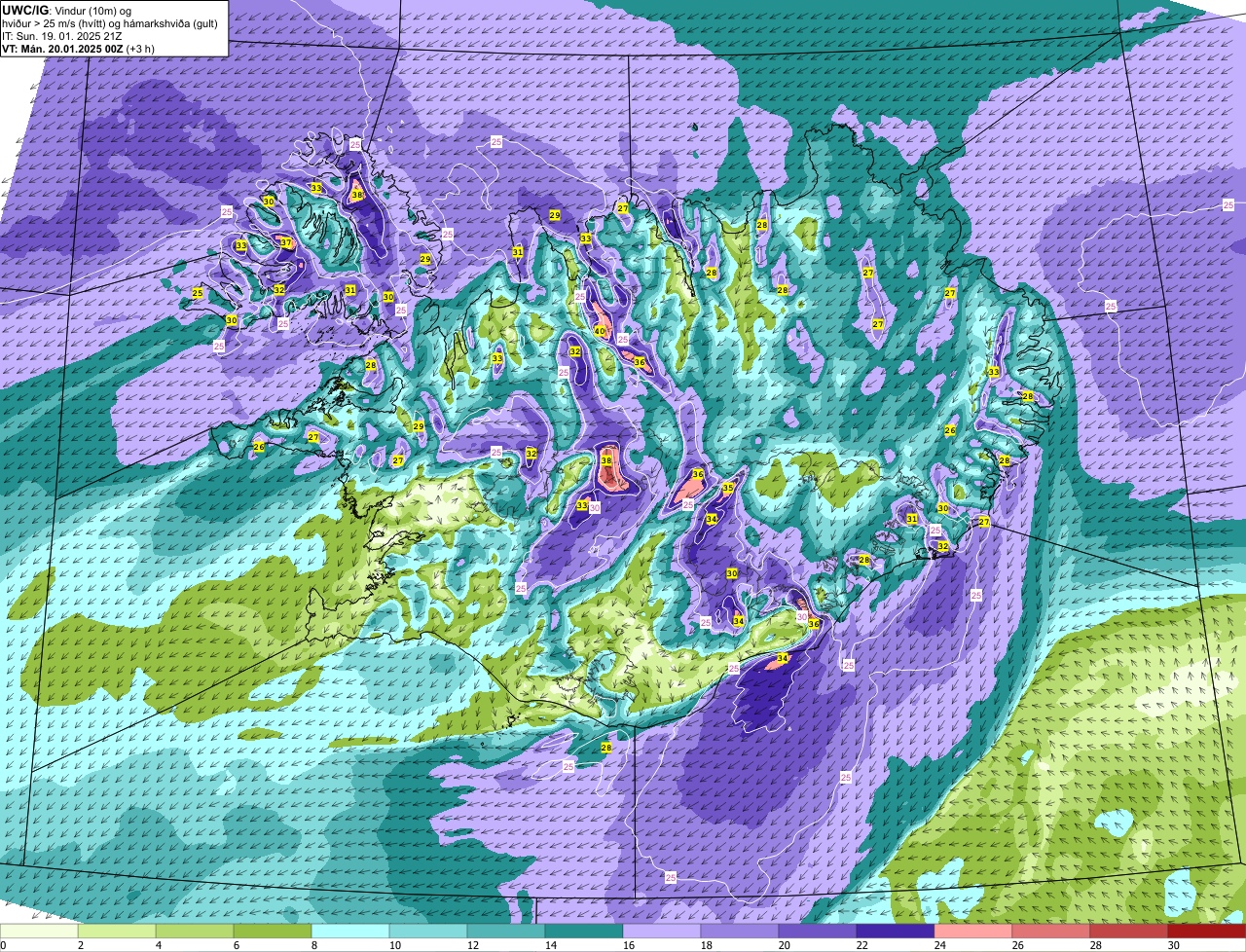Screen dimensions: 1246x952
Task: Click the legend scale number "14"
Action: (x=551, y=945)
